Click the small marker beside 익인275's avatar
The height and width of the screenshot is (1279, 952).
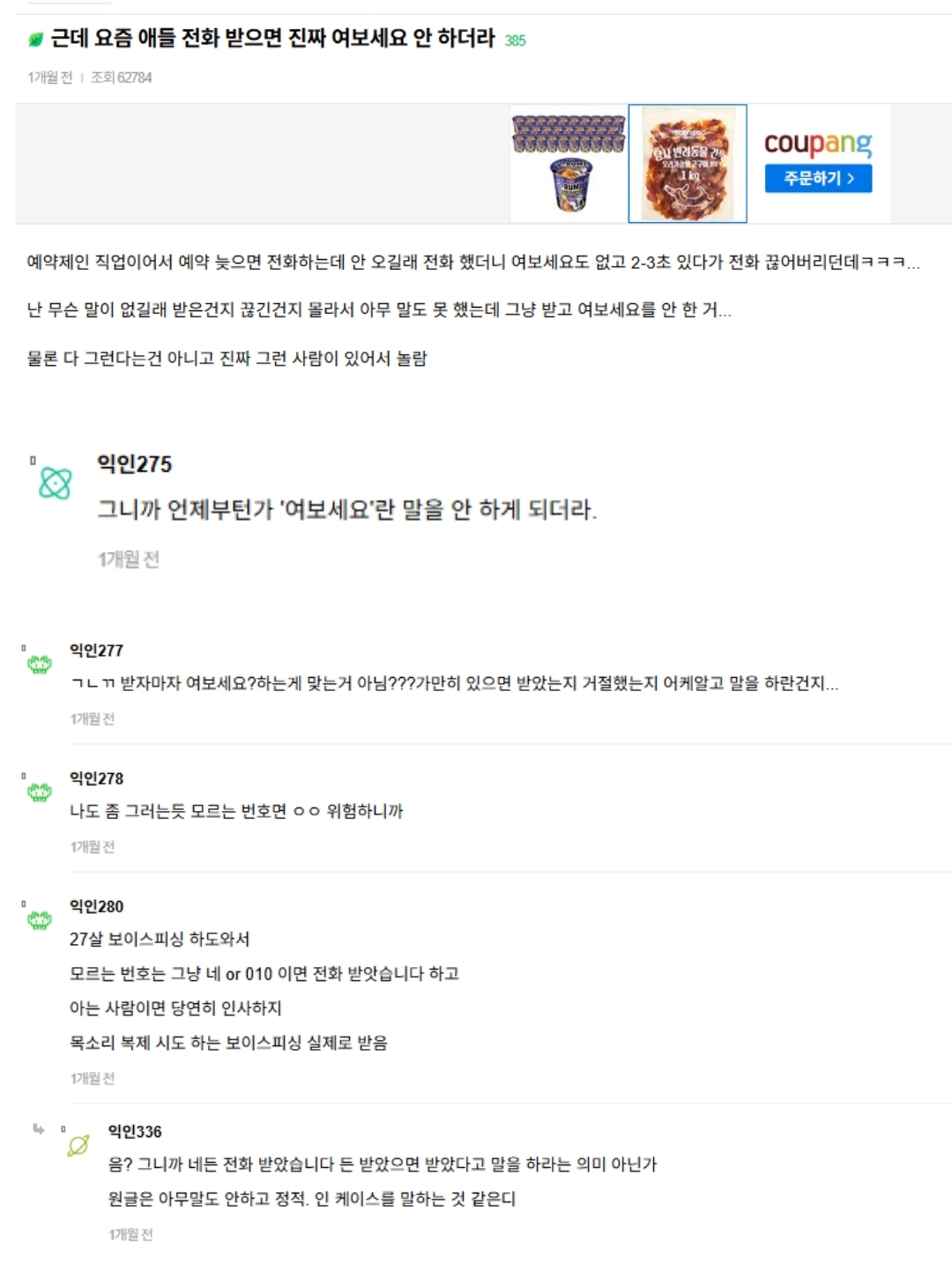(x=33, y=460)
